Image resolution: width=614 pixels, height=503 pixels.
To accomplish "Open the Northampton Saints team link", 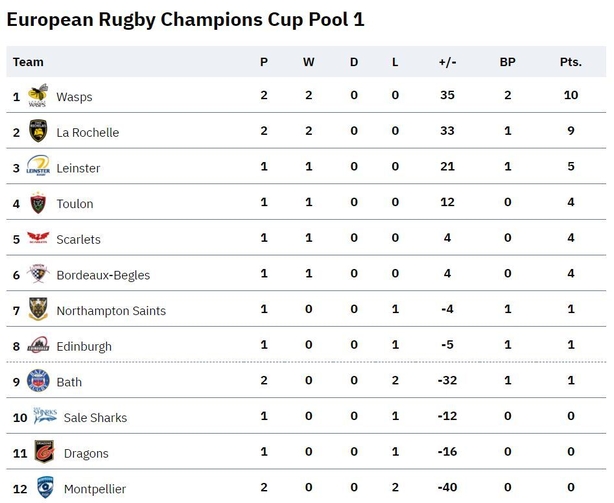I will (x=111, y=311).
